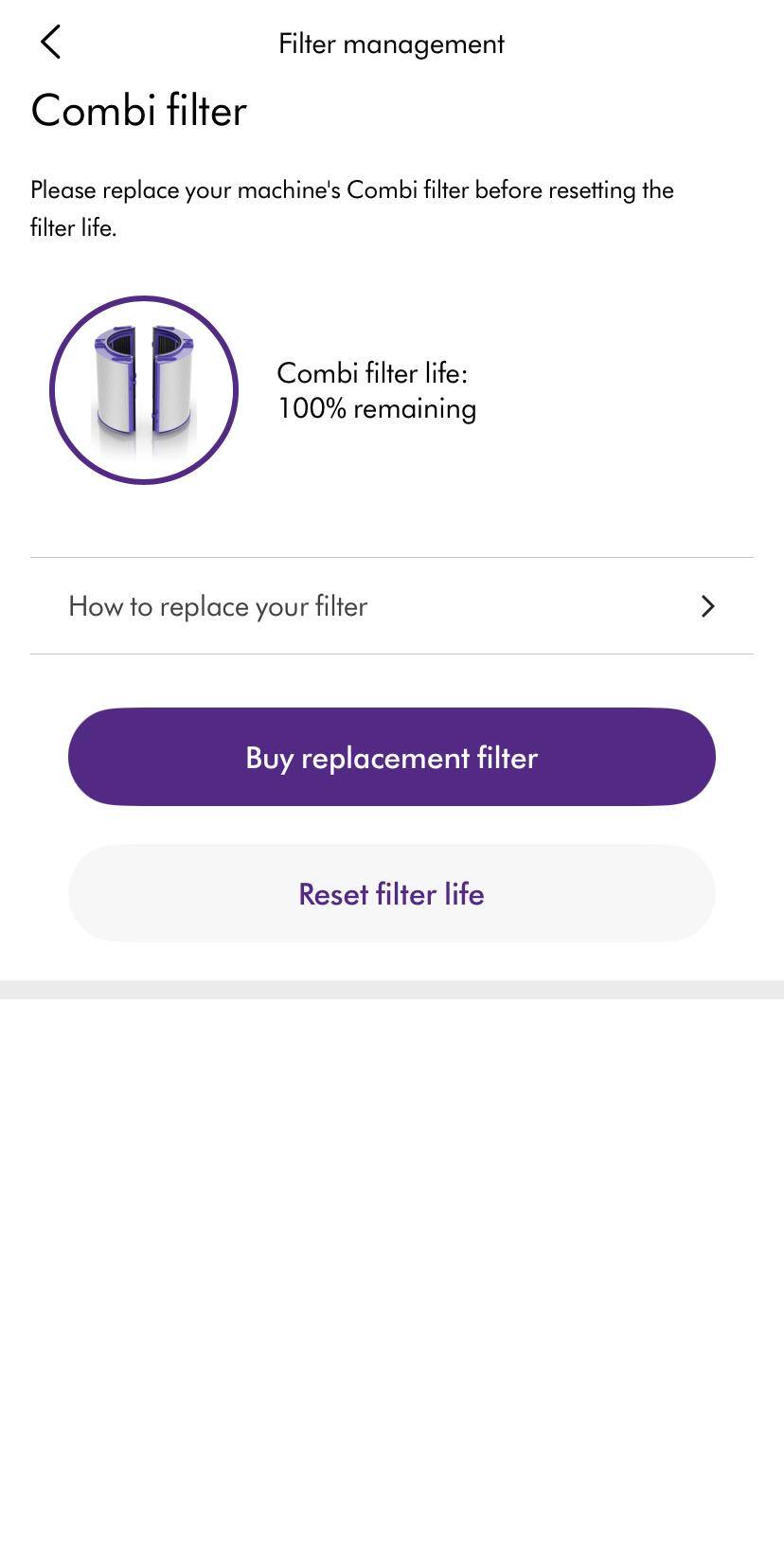Click the 'filter life.' second instruction line
The image size is (784, 1542).
pyautogui.click(x=74, y=228)
